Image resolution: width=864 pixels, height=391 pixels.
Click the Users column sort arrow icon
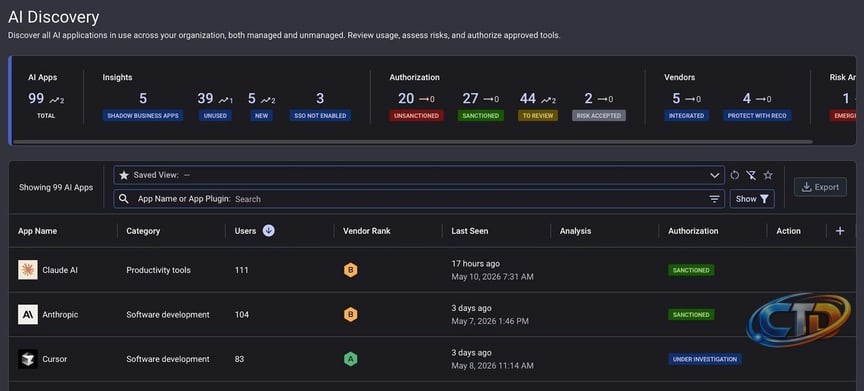pos(268,231)
